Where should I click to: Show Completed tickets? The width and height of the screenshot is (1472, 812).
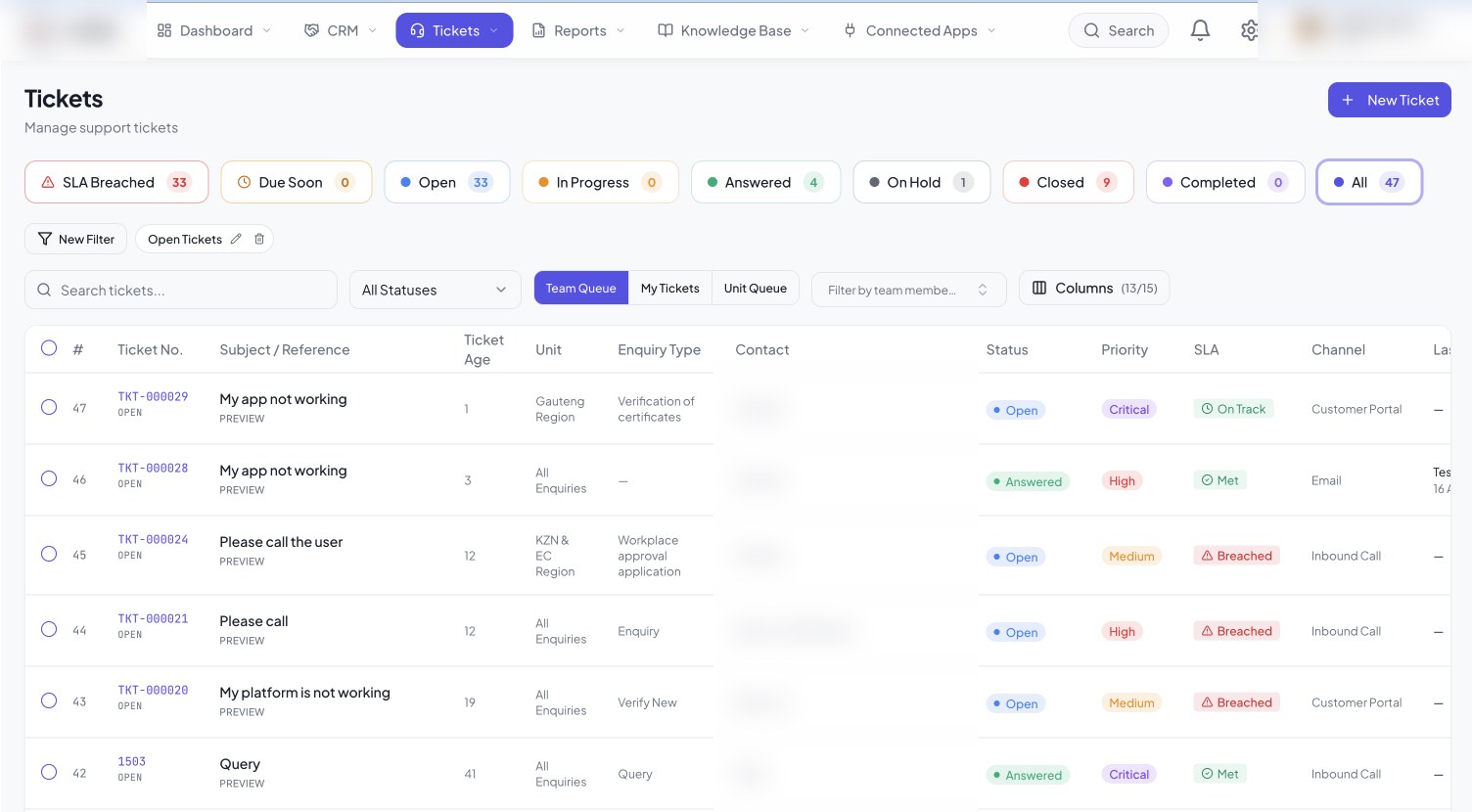coord(1225,182)
